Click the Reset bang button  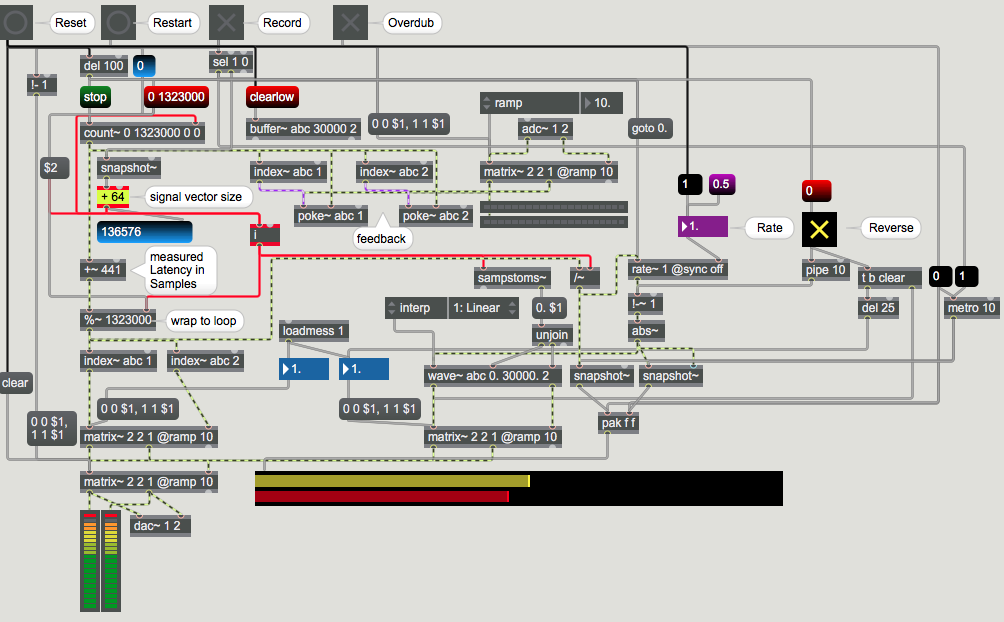coord(18,22)
